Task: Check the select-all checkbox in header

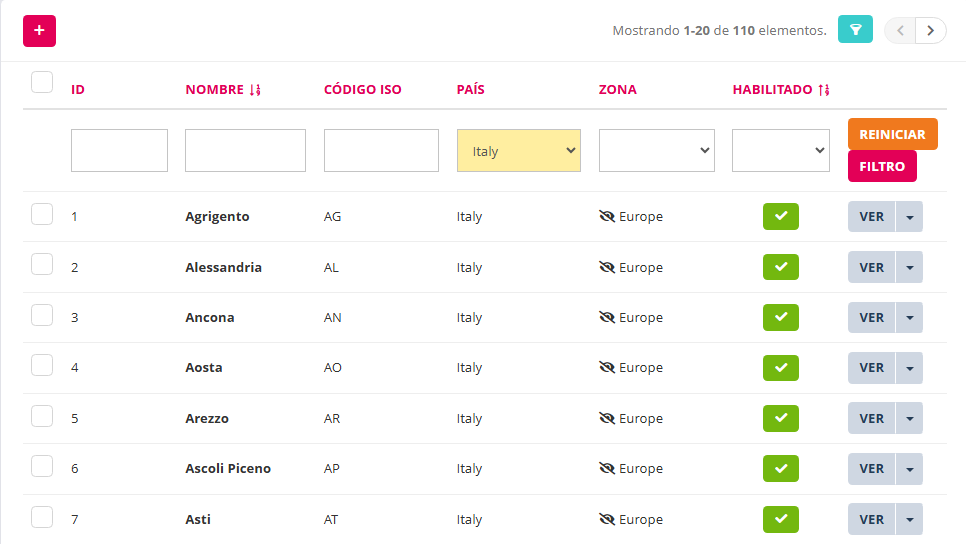Action: (x=42, y=82)
